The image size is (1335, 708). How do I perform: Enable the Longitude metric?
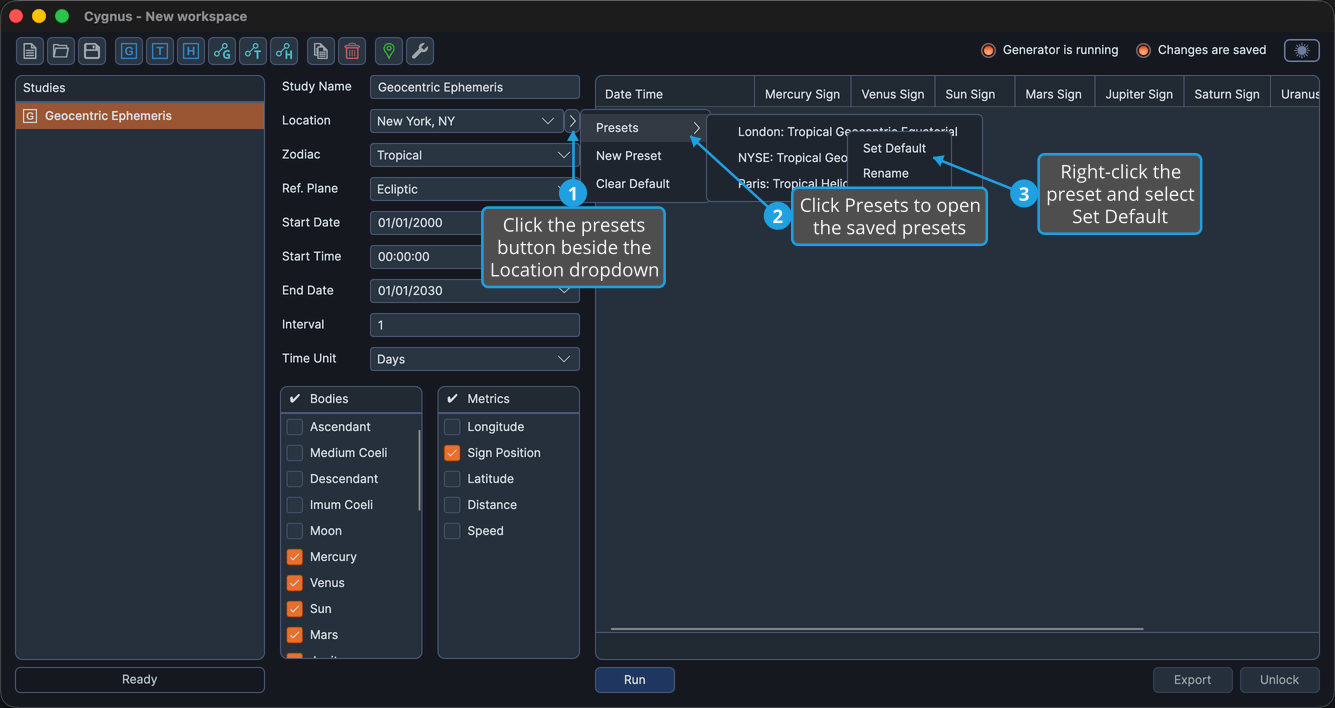(x=452, y=427)
